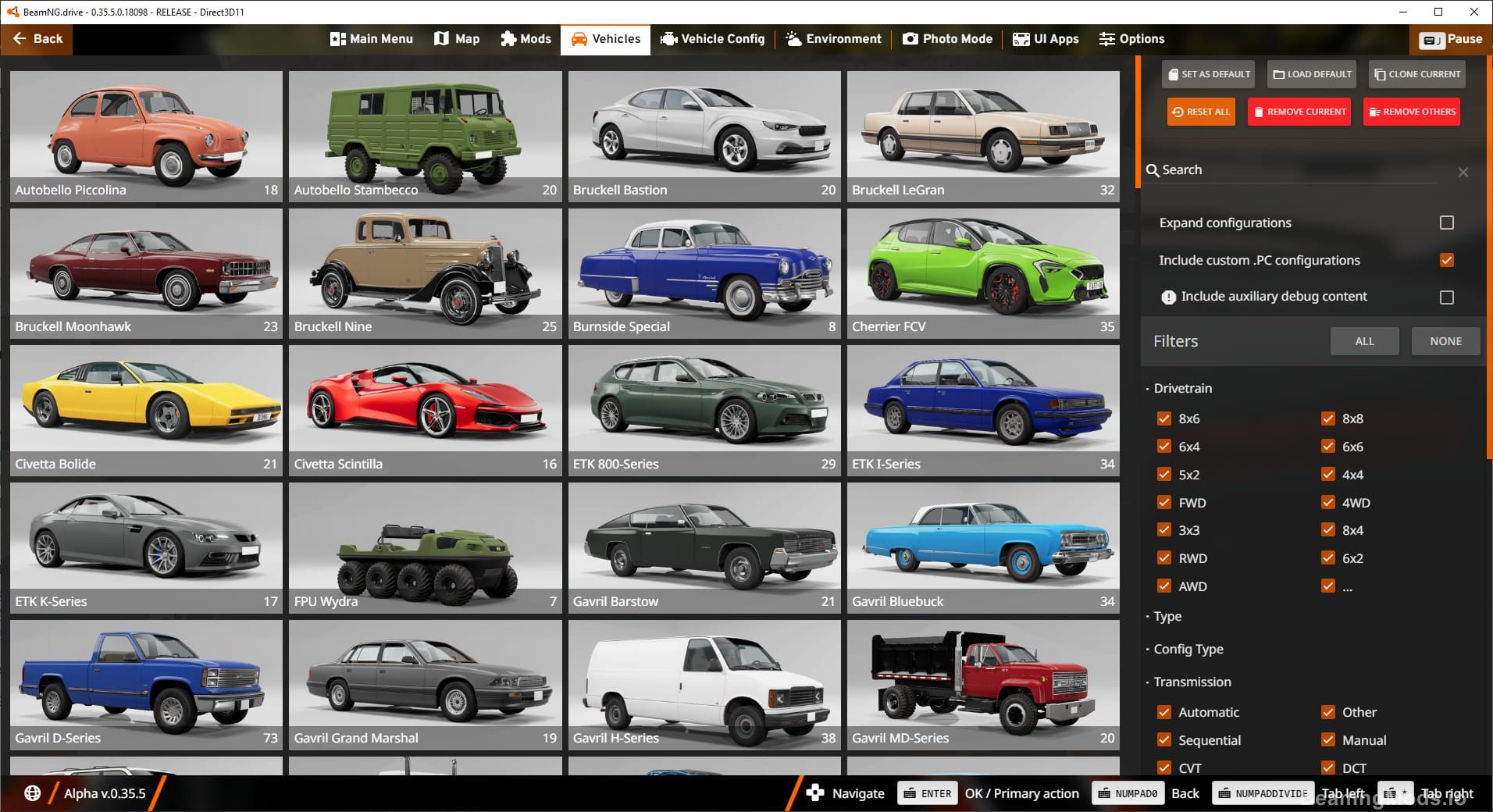Viewport: 1493px width, 812px height.
Task: Uncheck Include custom .PC configurations
Action: pos(1447,260)
